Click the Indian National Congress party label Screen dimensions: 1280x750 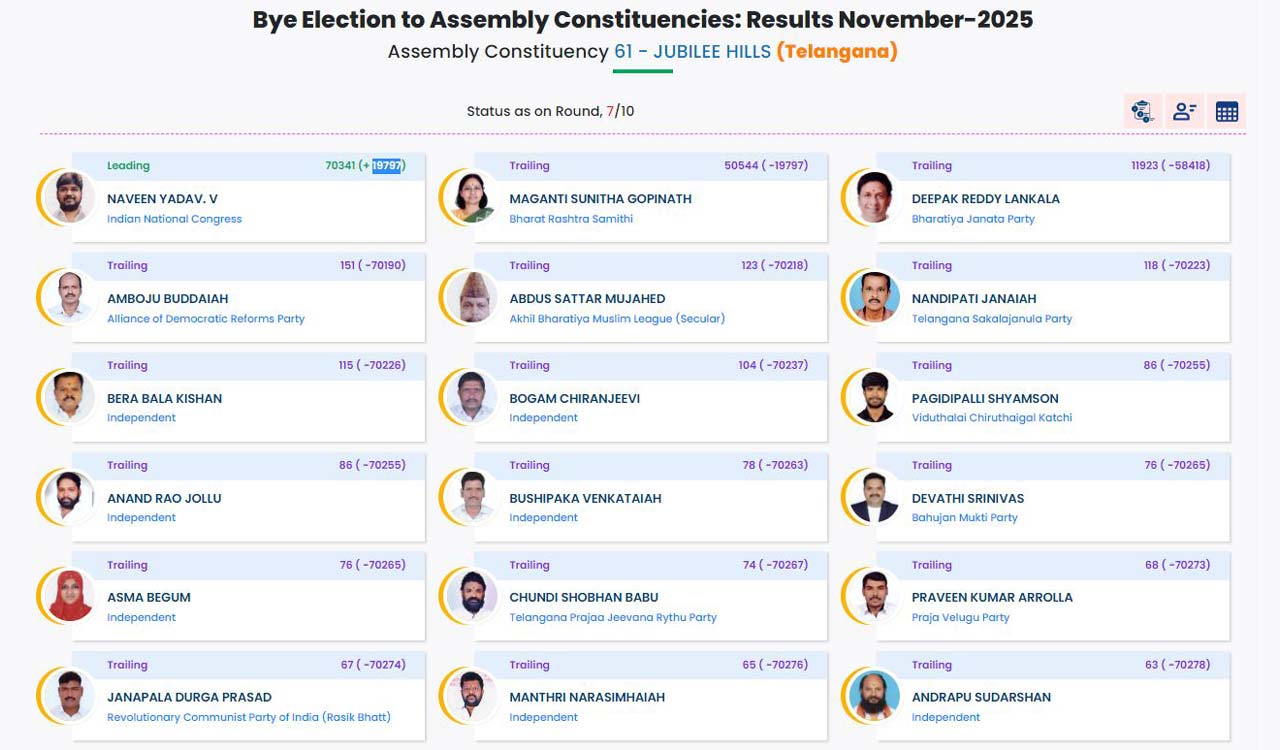(x=174, y=218)
